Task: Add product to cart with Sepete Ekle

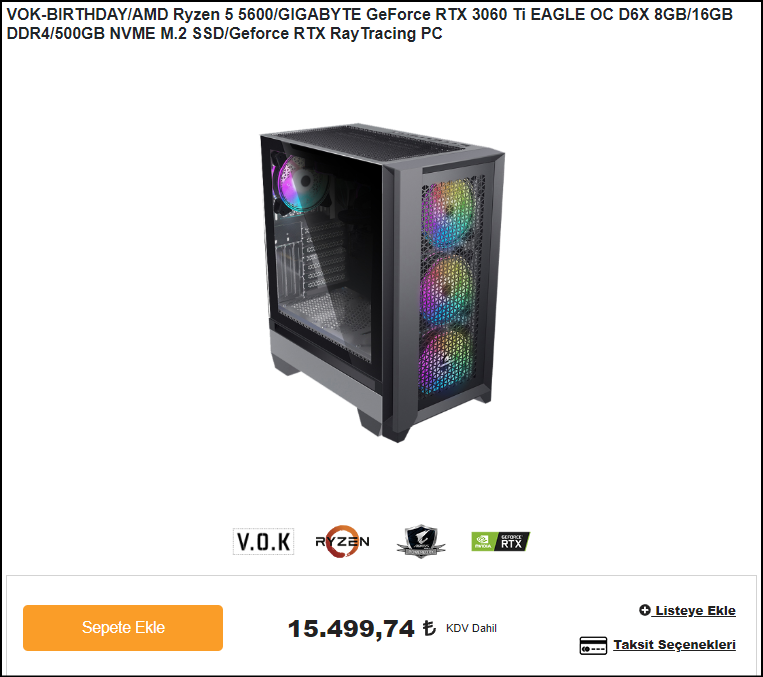Action: pyautogui.click(x=123, y=628)
